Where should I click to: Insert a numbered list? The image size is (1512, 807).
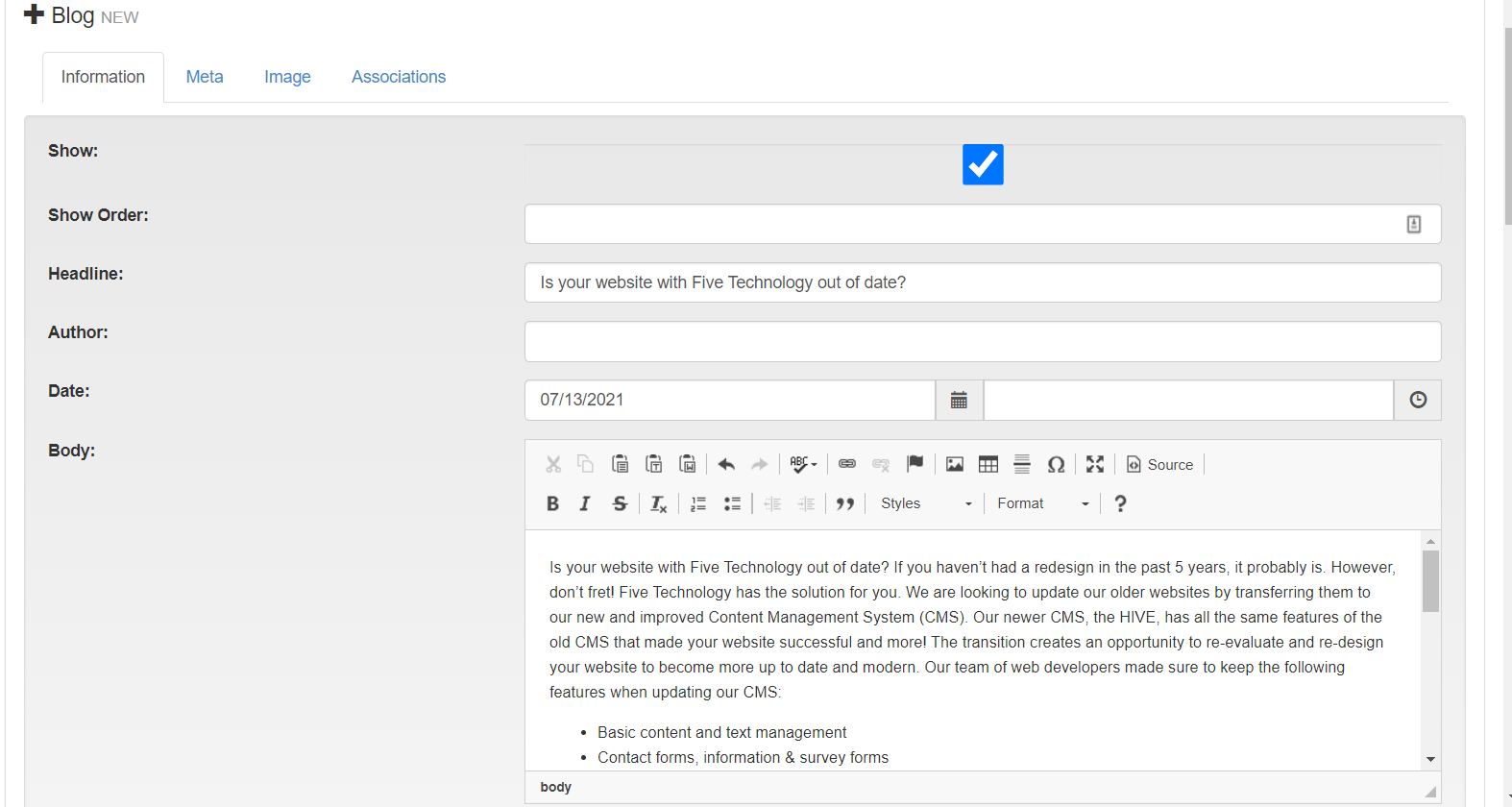698,503
